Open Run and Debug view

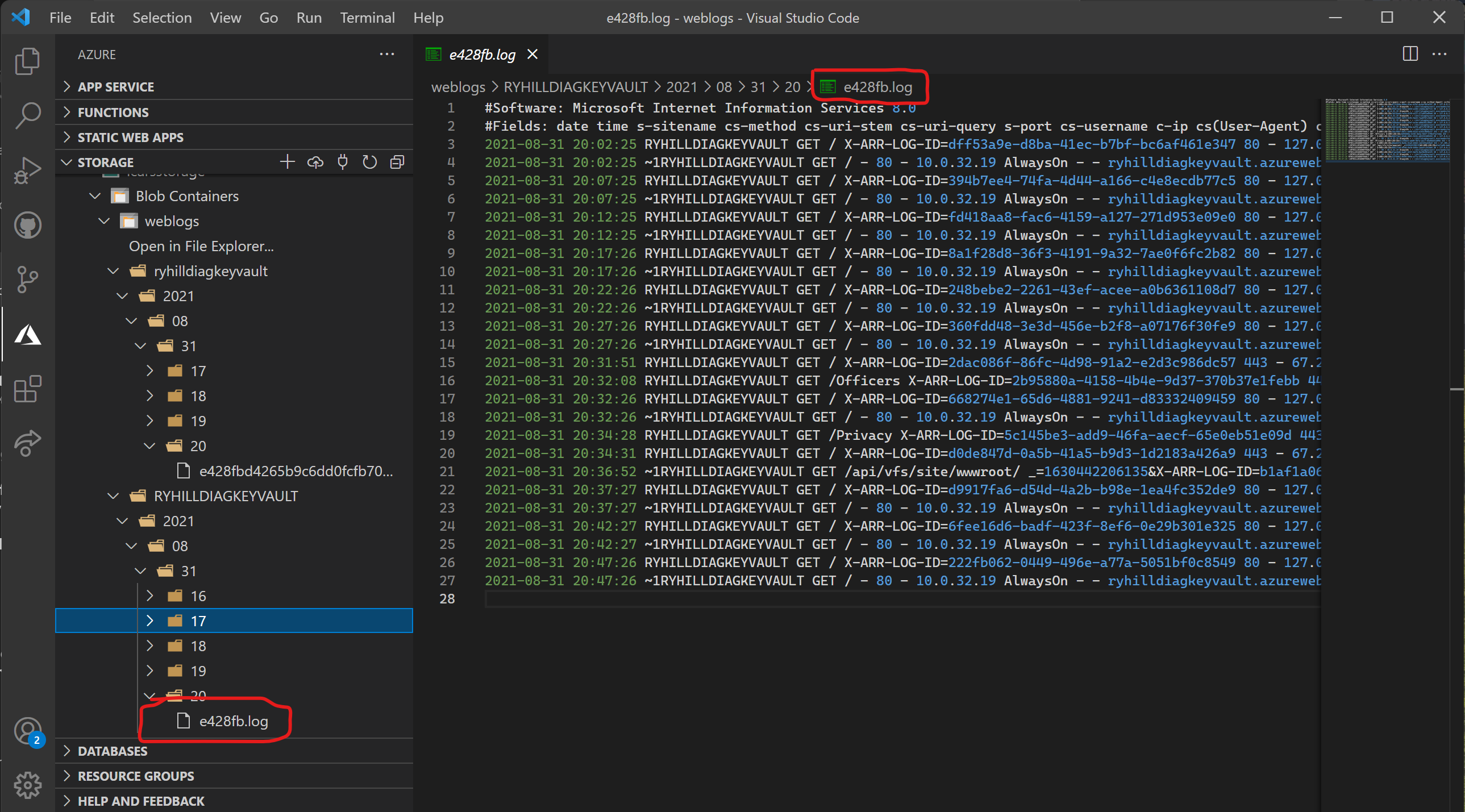pos(27,170)
